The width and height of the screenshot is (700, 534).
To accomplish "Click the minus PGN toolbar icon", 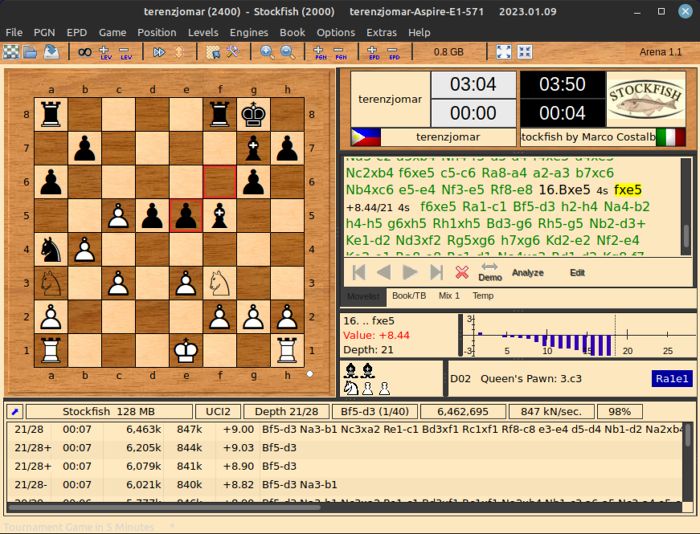I will point(340,53).
